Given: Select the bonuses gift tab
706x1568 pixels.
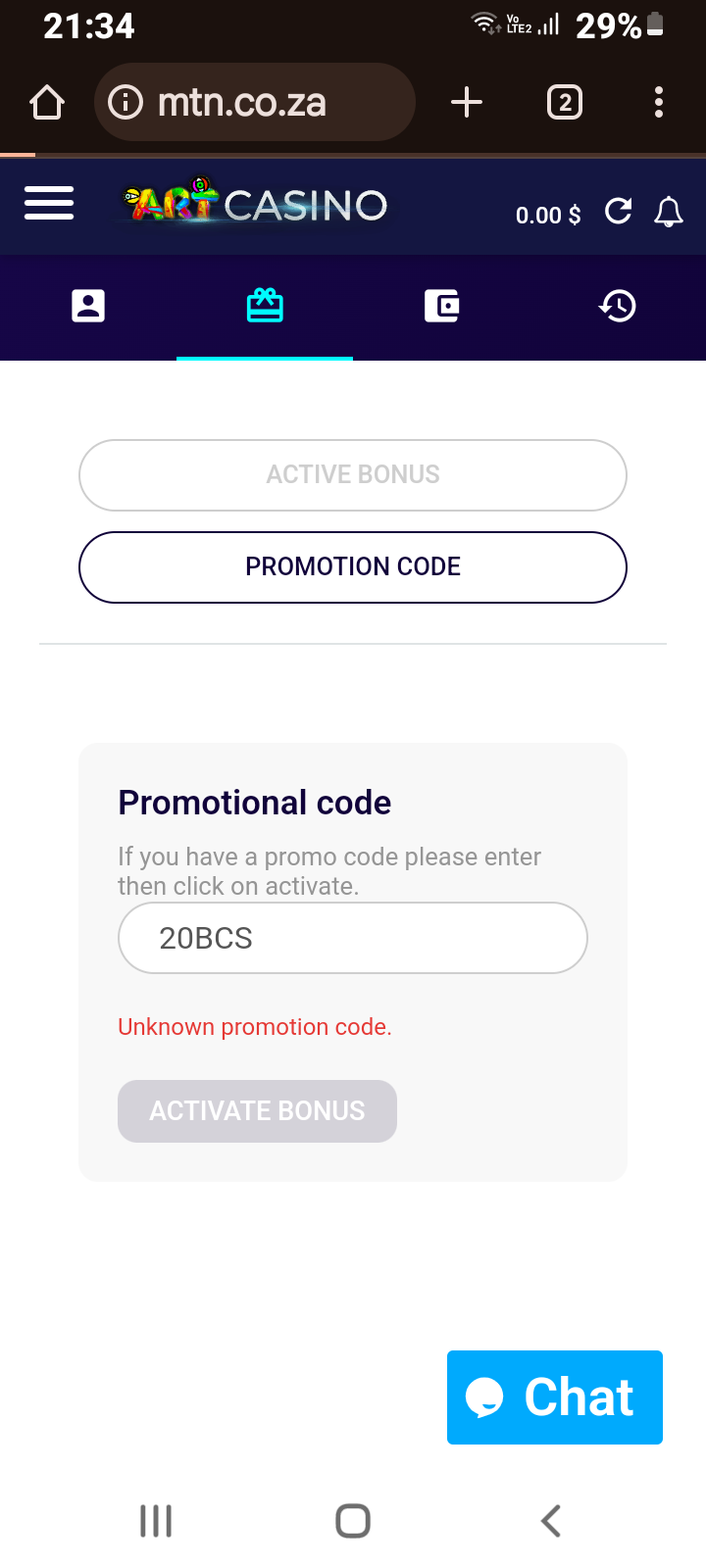Looking at the screenshot, I should pyautogui.click(x=265, y=306).
